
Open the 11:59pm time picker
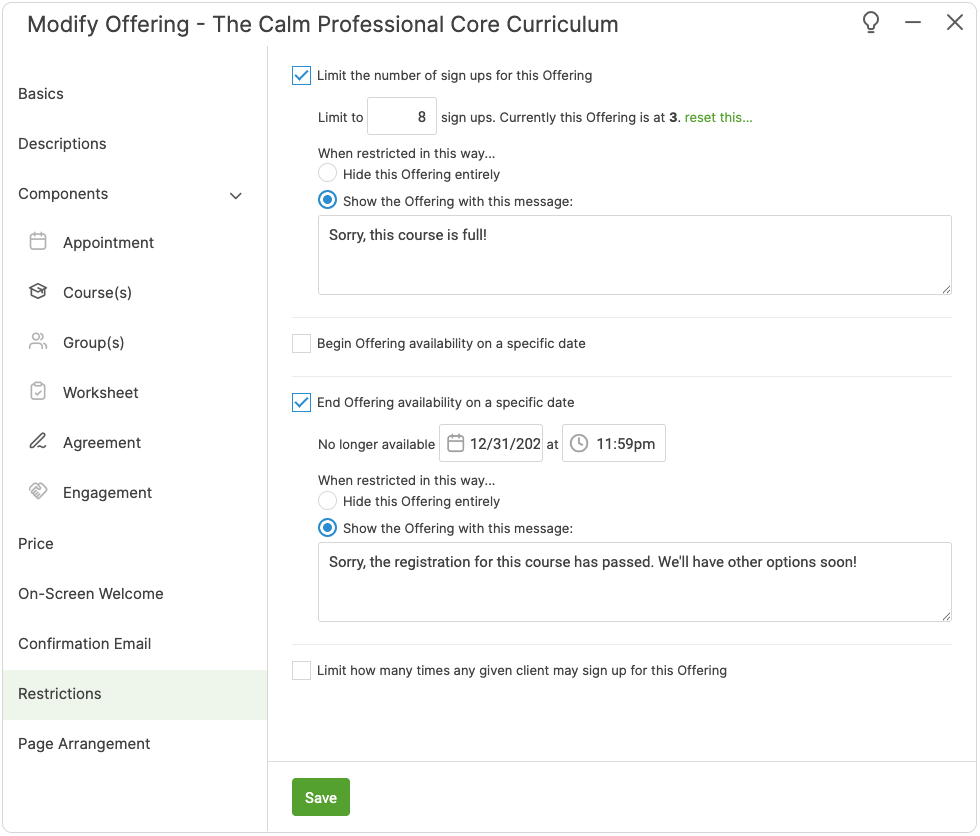pyautogui.click(x=625, y=444)
